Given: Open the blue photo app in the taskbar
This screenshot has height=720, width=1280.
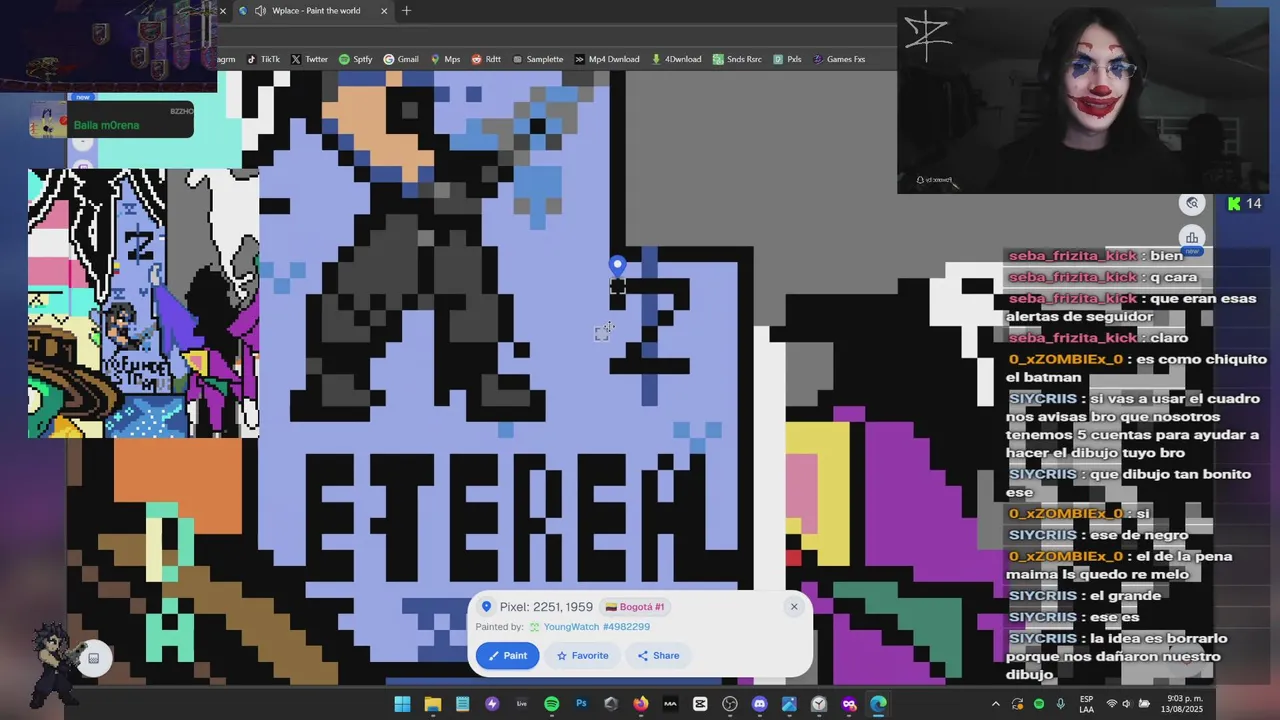Looking at the screenshot, I should point(789,704).
